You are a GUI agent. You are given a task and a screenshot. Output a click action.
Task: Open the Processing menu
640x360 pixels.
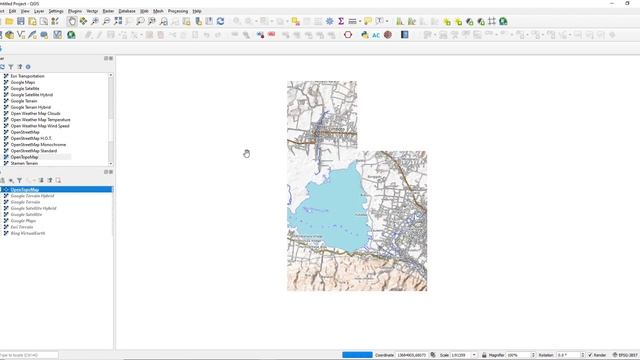click(178, 11)
